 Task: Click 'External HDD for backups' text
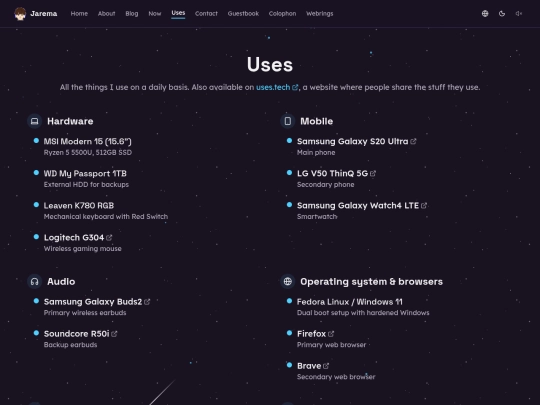[x=86, y=185]
